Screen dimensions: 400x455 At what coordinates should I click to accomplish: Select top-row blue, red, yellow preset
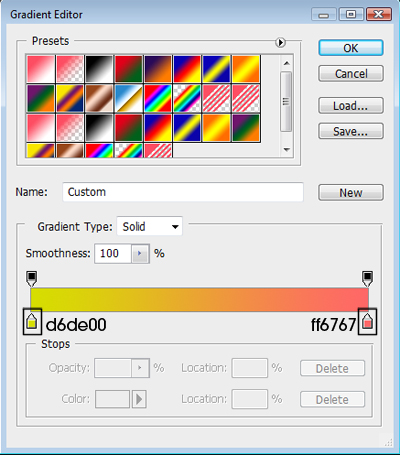(x=187, y=69)
